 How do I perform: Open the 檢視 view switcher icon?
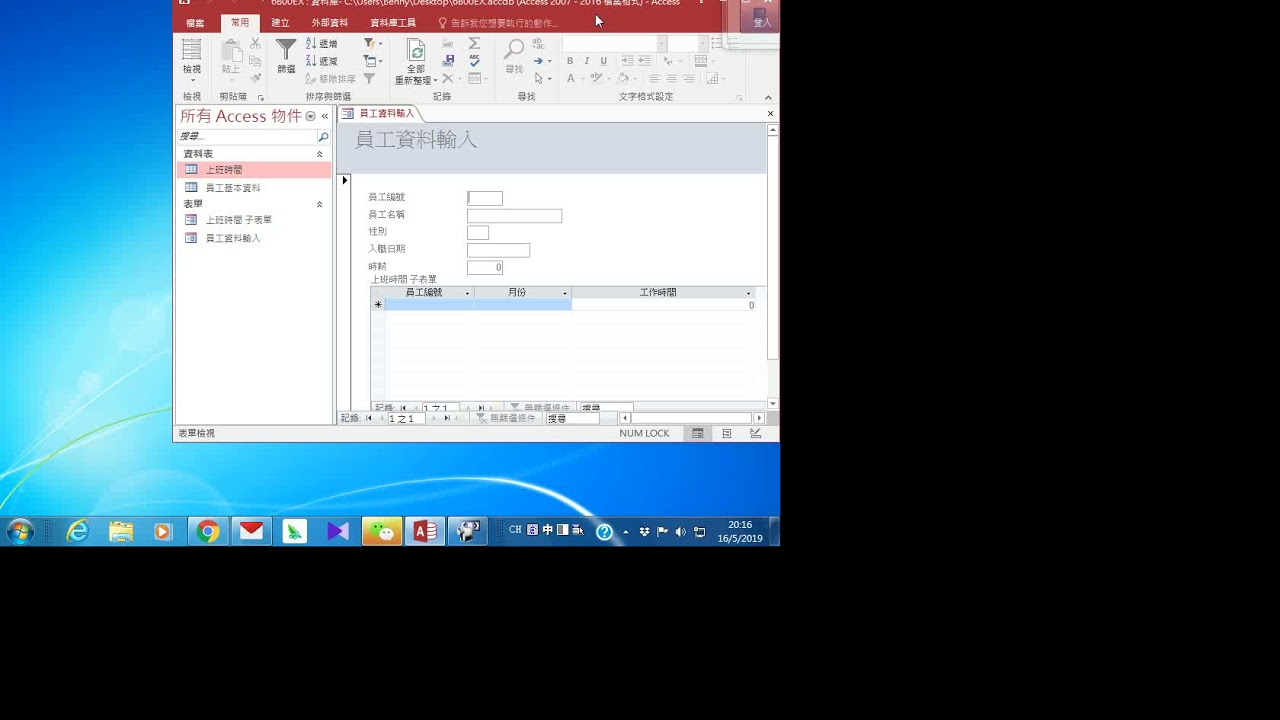(191, 50)
